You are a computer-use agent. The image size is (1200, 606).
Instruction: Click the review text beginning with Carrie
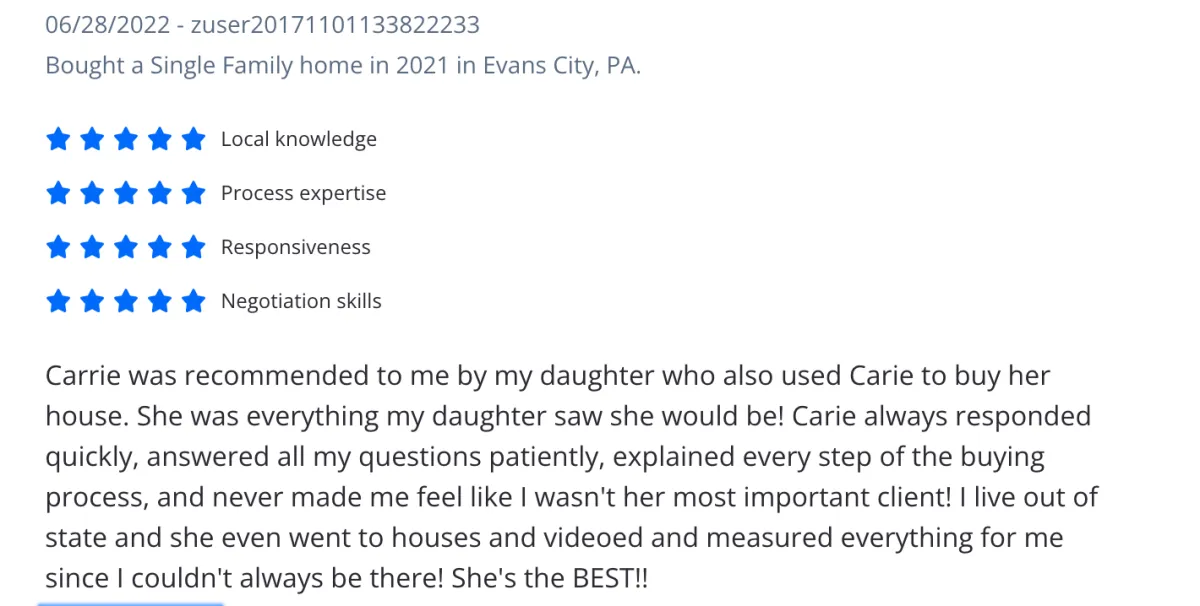[x=571, y=477]
